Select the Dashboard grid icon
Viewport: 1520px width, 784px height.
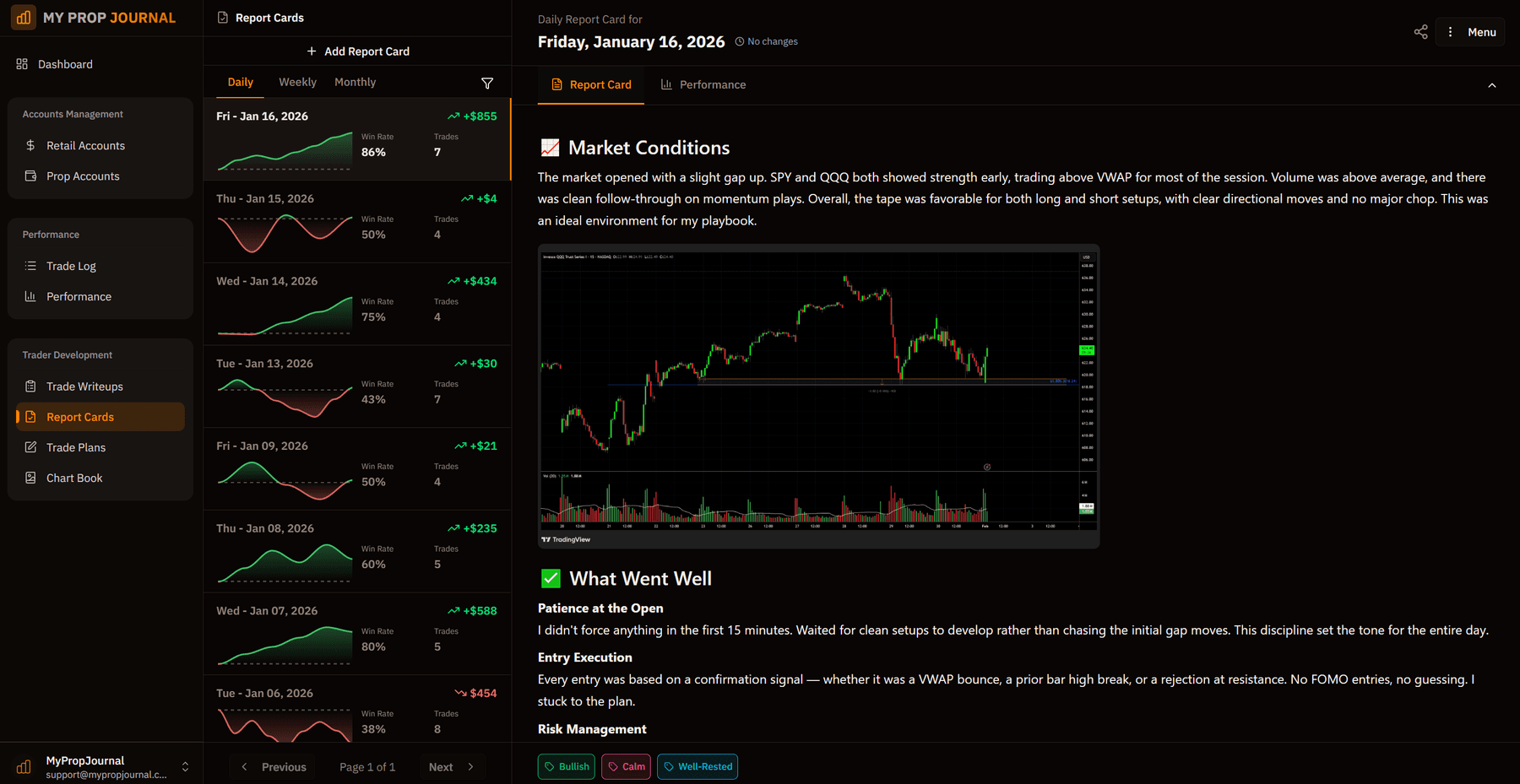20,63
